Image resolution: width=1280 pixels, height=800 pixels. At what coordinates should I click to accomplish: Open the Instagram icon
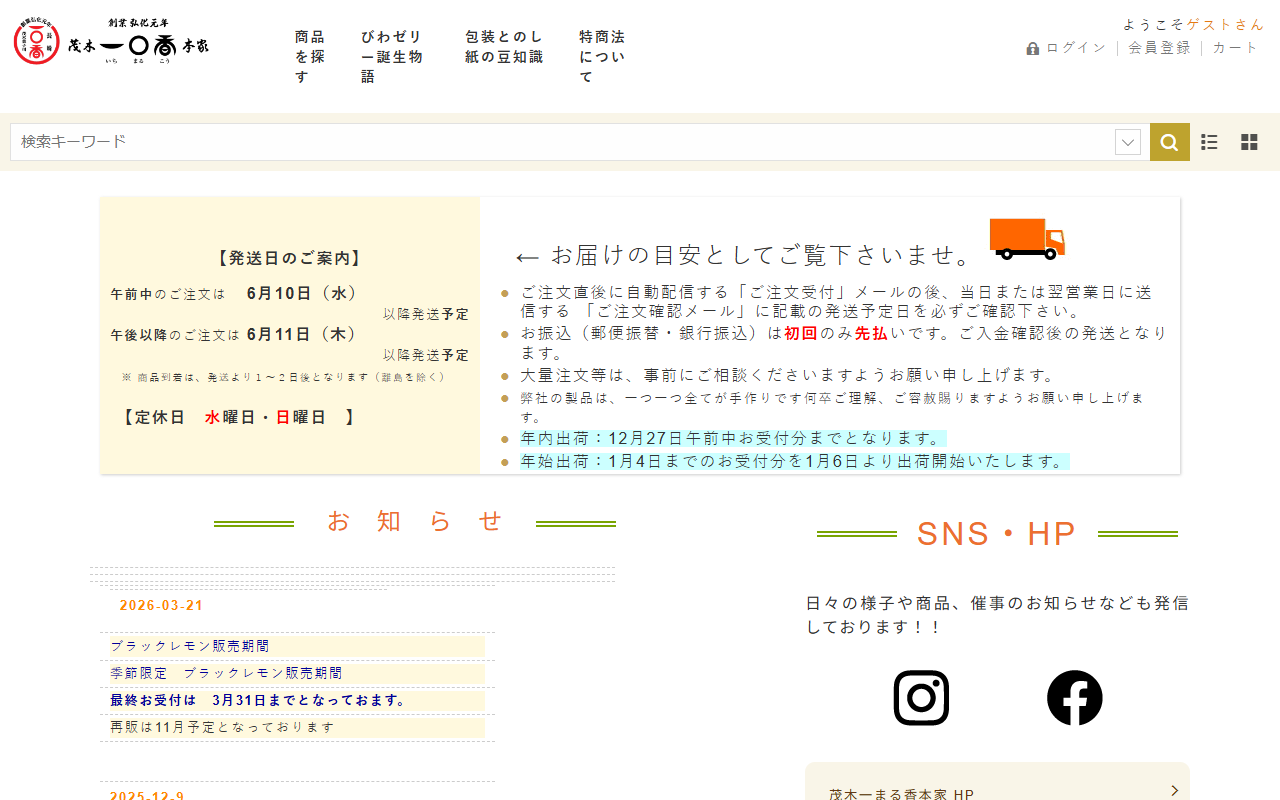921,698
